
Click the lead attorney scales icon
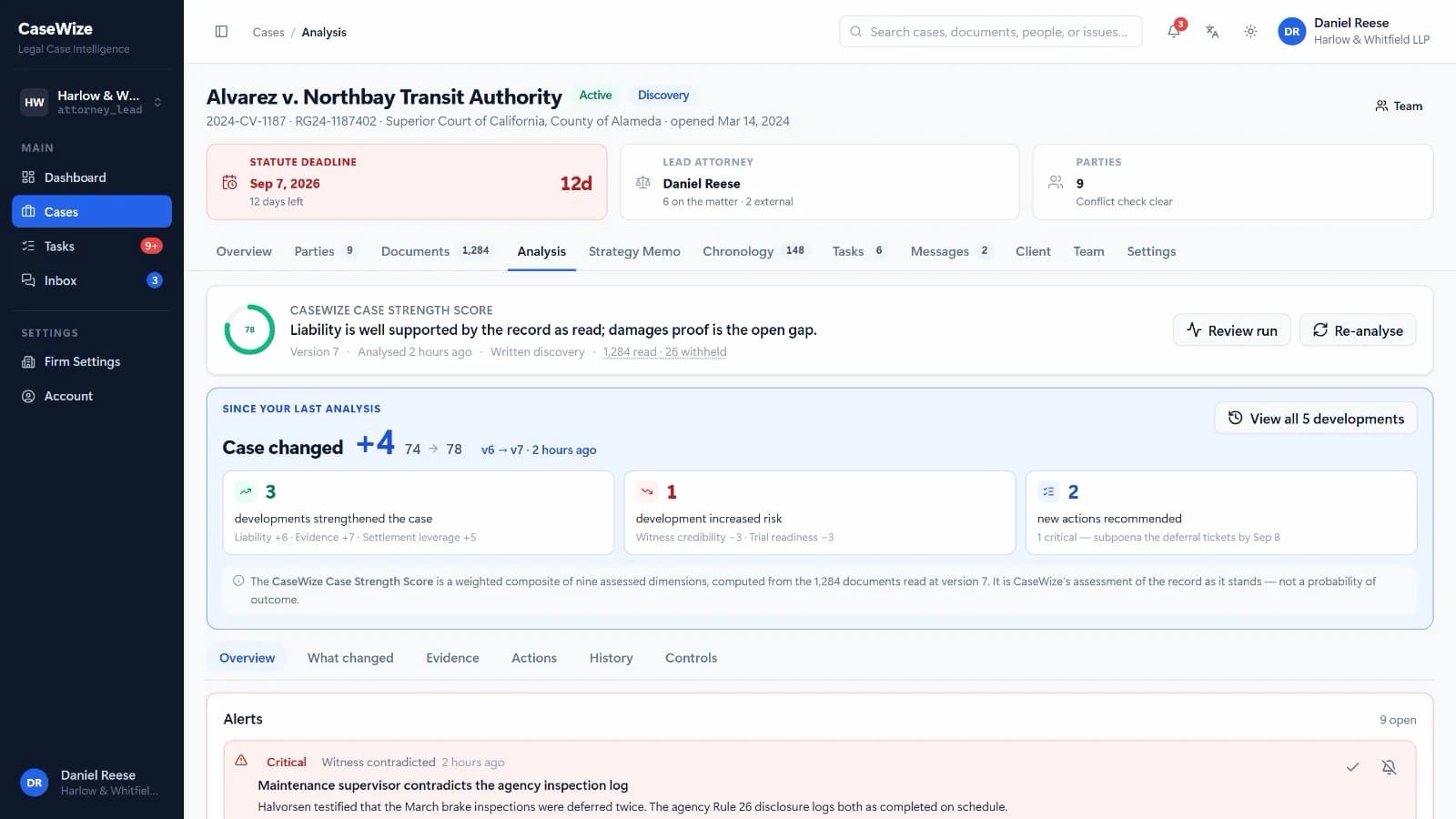click(643, 183)
